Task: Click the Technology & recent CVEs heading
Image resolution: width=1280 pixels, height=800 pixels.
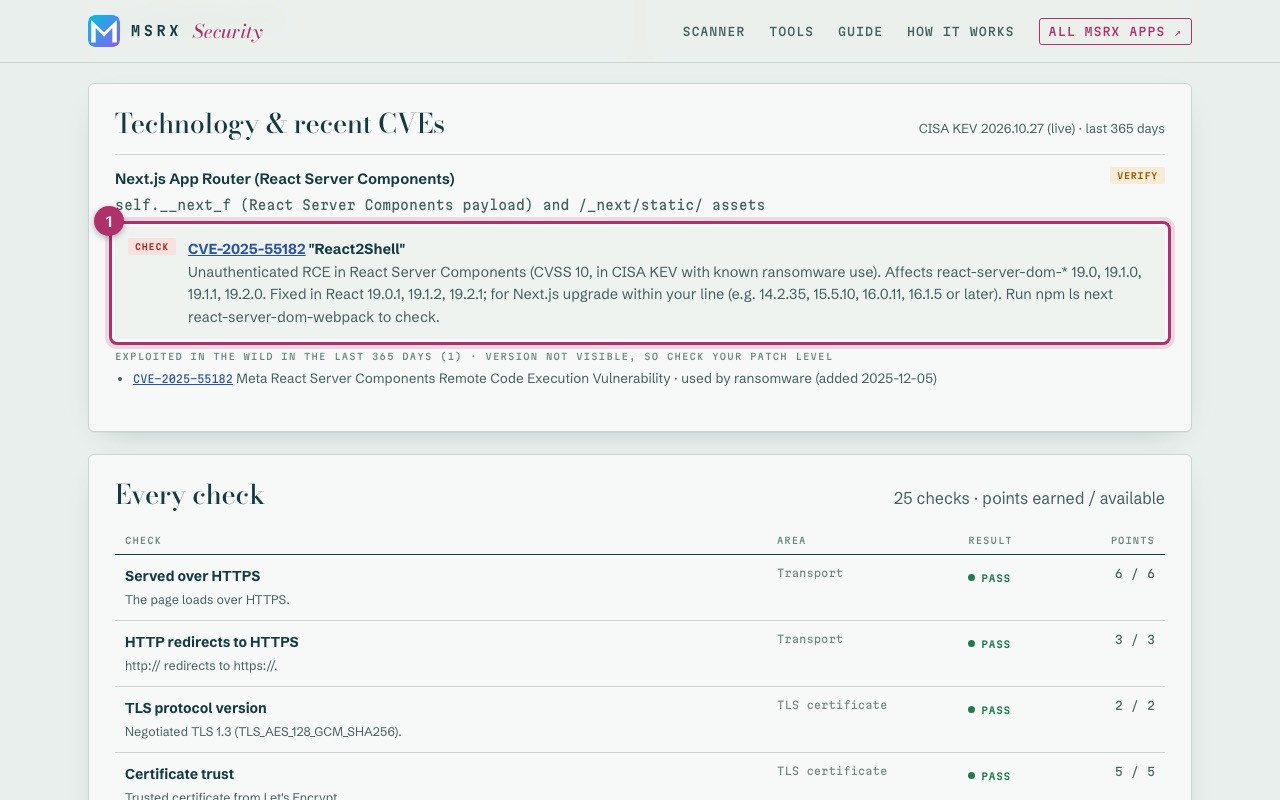Action: 280,124
